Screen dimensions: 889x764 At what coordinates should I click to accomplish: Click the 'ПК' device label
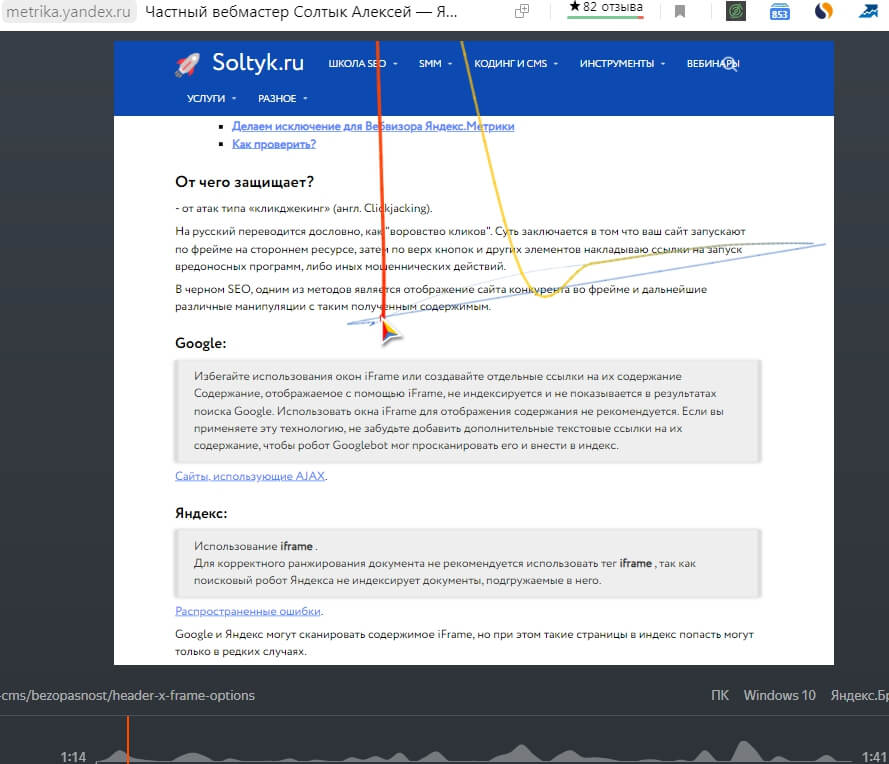click(x=719, y=695)
